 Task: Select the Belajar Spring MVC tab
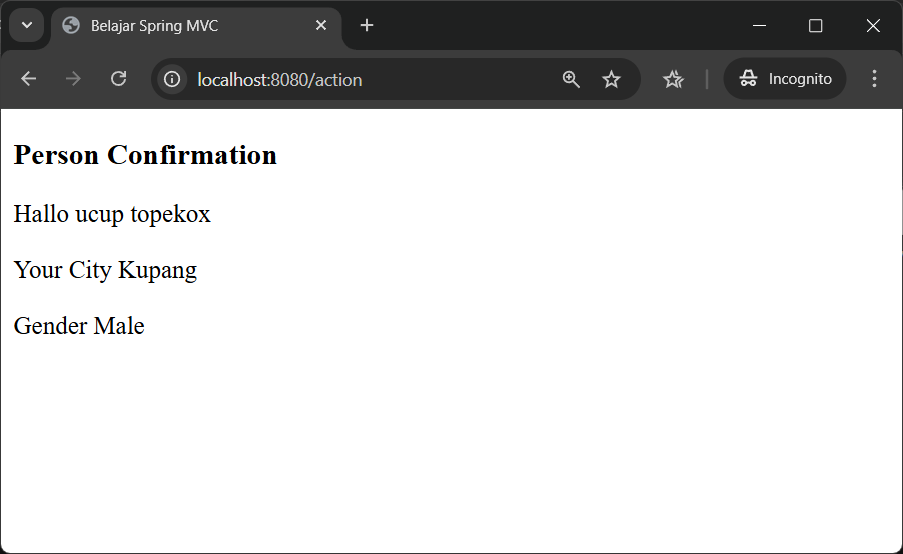196,26
